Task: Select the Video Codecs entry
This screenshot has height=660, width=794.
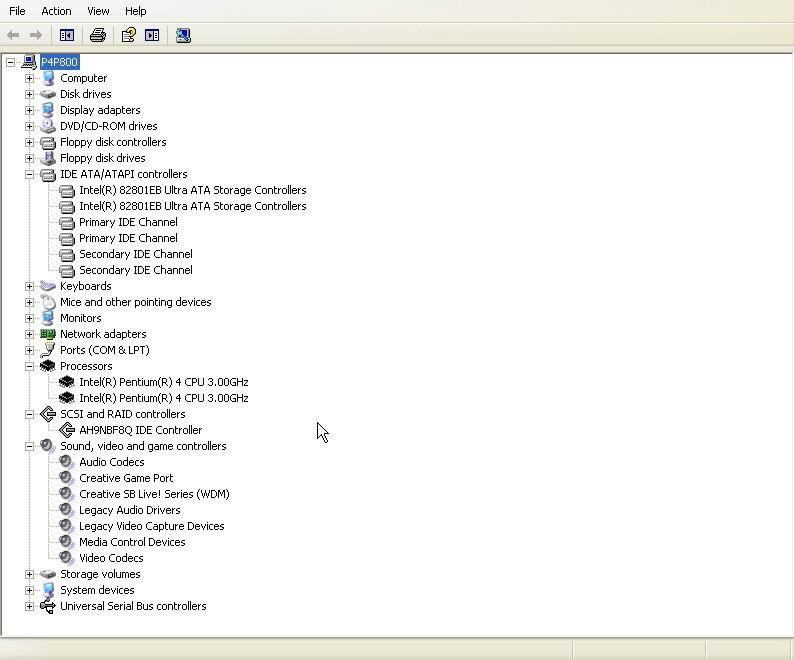Action: coord(111,558)
